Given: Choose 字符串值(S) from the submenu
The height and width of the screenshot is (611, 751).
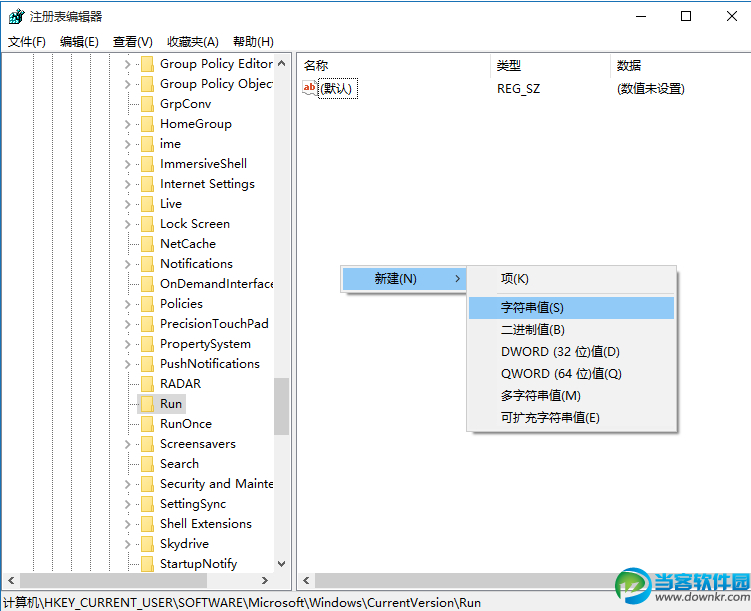Looking at the screenshot, I should pyautogui.click(x=571, y=308).
